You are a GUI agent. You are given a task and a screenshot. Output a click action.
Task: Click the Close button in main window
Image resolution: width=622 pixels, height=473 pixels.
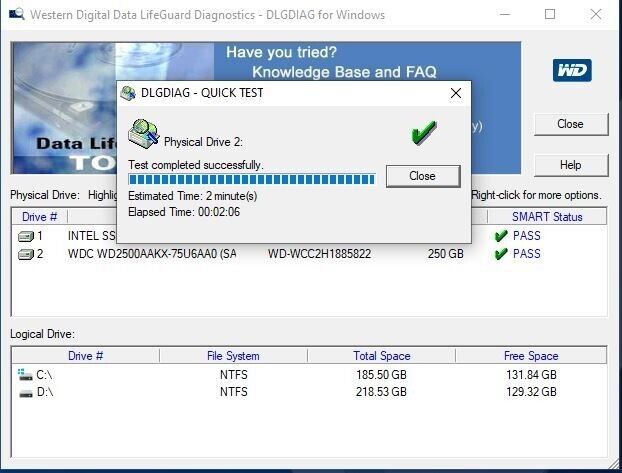point(571,124)
